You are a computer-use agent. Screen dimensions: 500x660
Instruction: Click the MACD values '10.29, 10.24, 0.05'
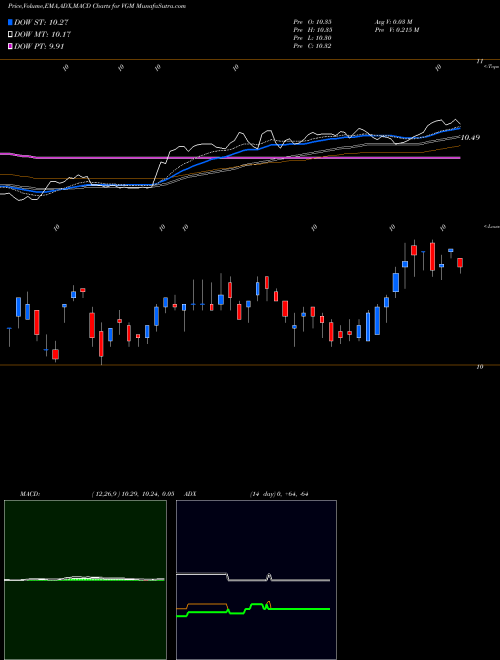pos(148,494)
